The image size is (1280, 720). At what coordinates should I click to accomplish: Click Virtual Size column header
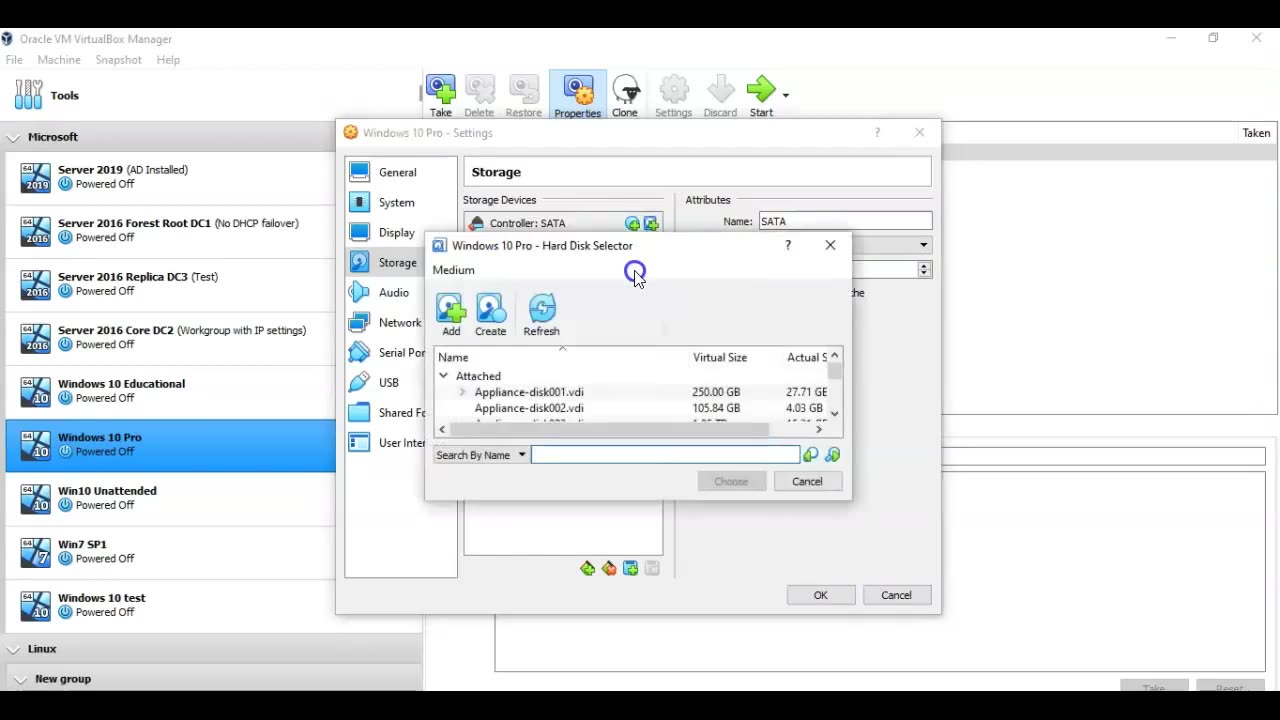[x=720, y=357]
